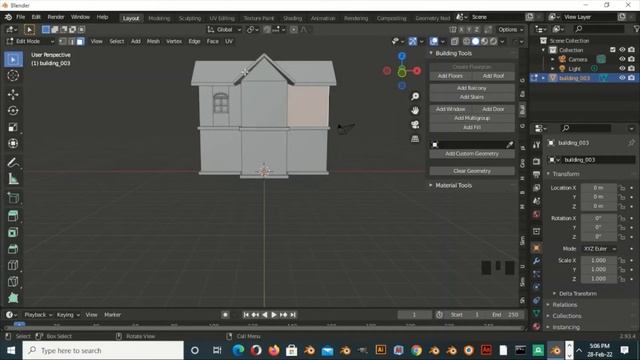Viewport: 640px width, 360px height.
Task: Select the Add Cube tool
Action: click(13, 198)
